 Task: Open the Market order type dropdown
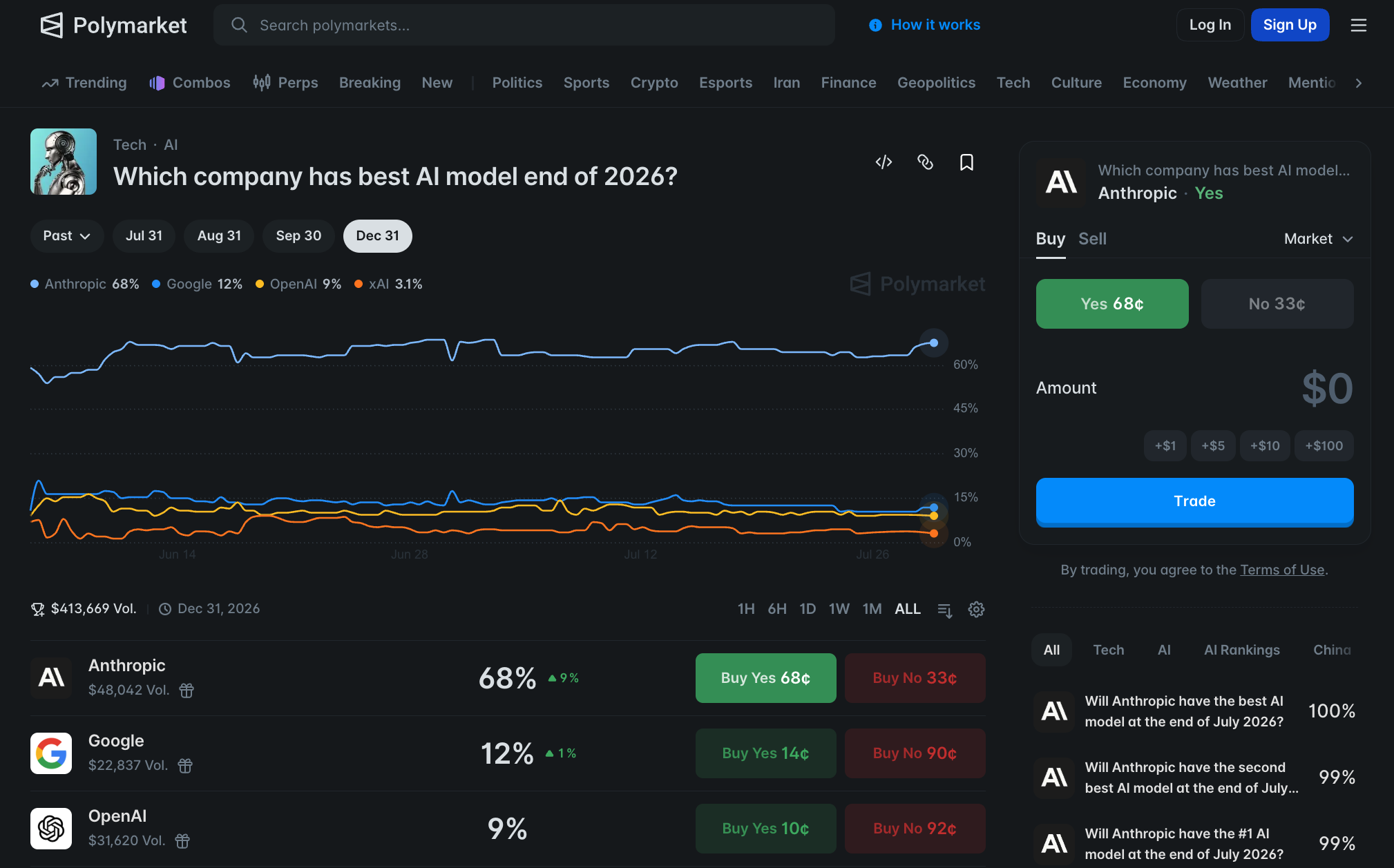point(1318,239)
